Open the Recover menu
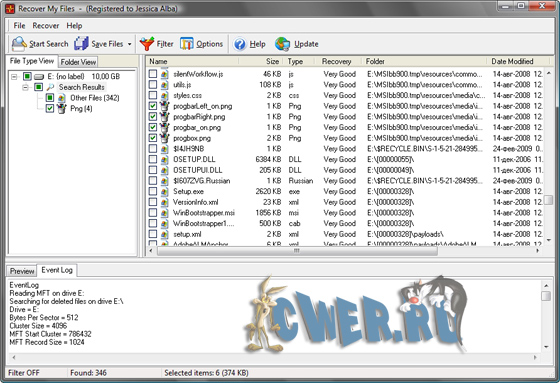Image resolution: width=560 pixels, height=383 pixels. 45,26
